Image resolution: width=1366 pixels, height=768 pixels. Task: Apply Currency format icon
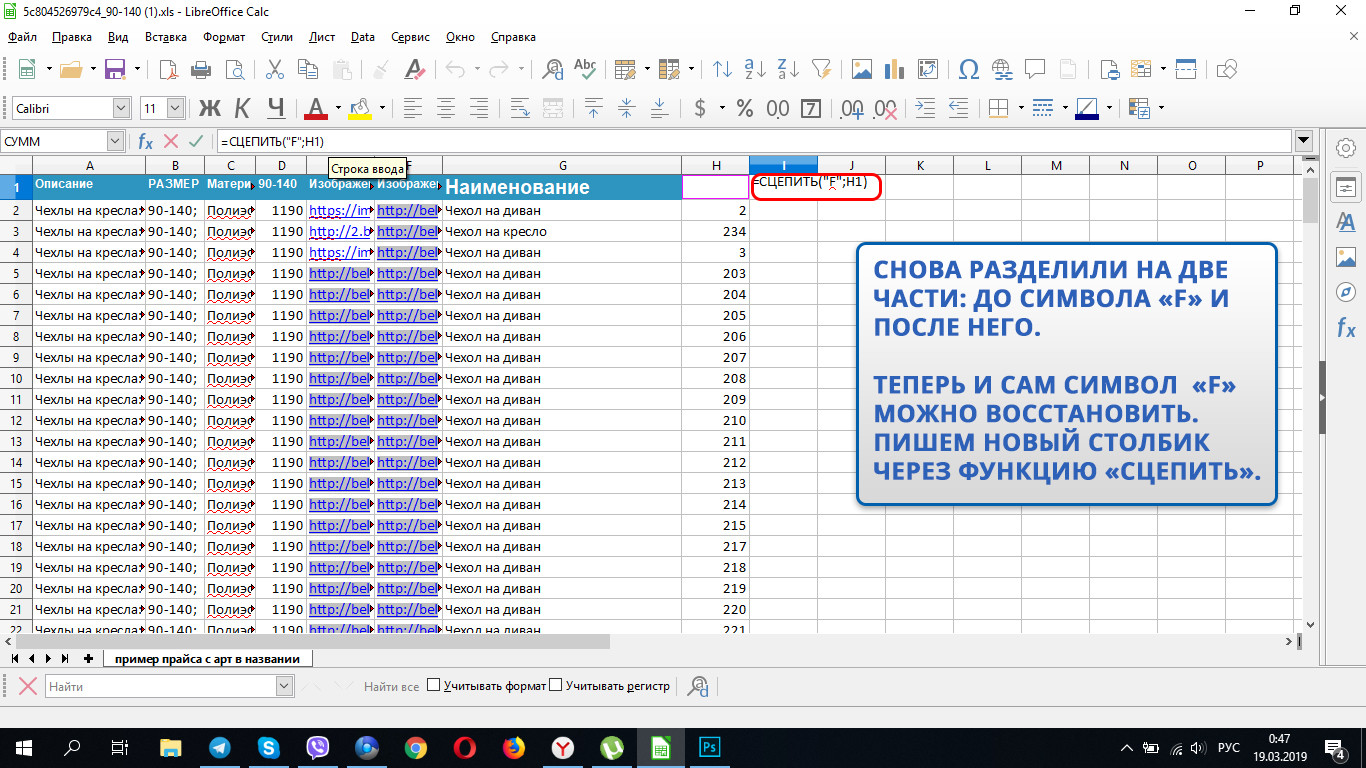[x=700, y=108]
